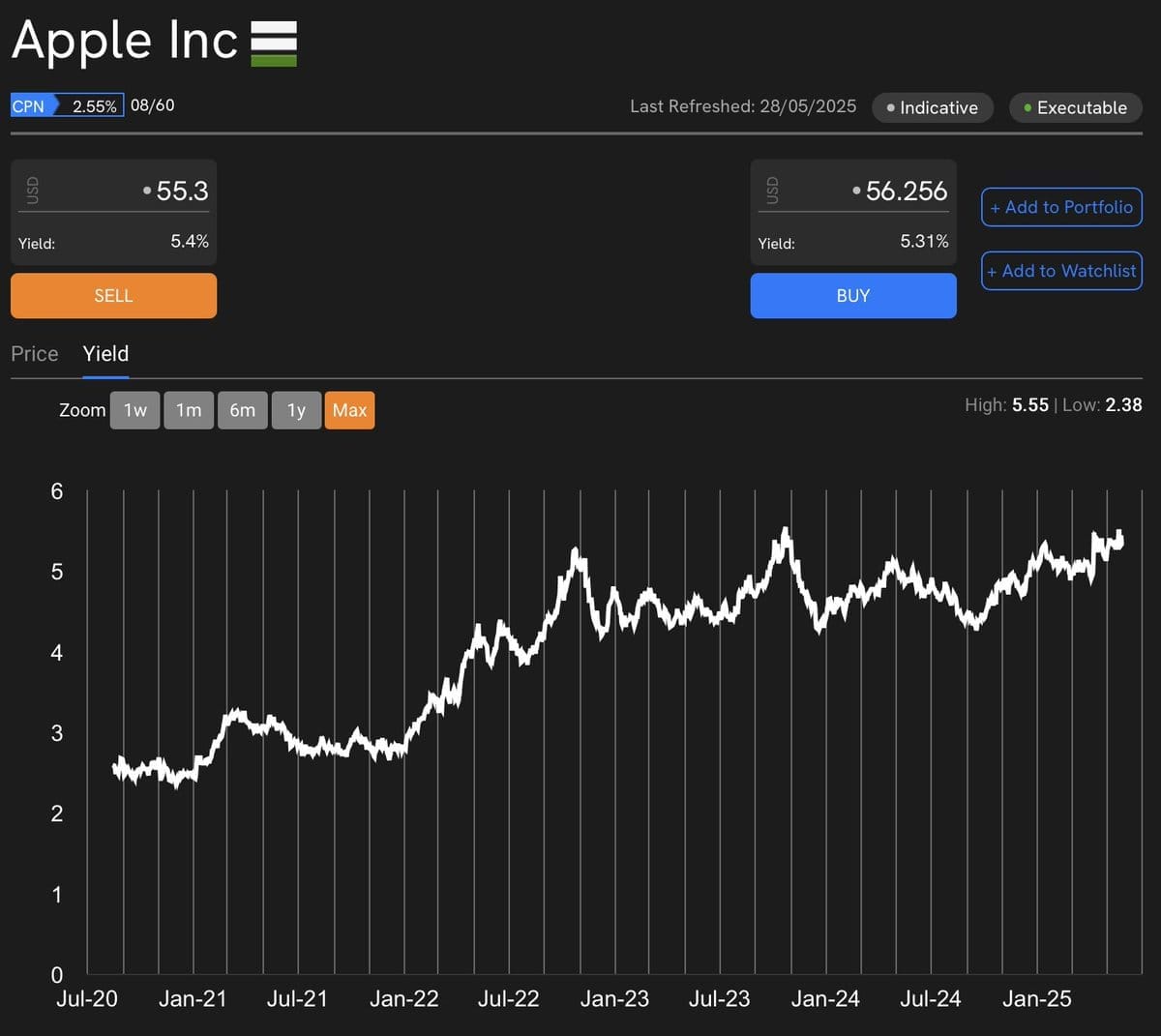
Task: Click the yield line peak near Jan-23
Action: coord(577,553)
